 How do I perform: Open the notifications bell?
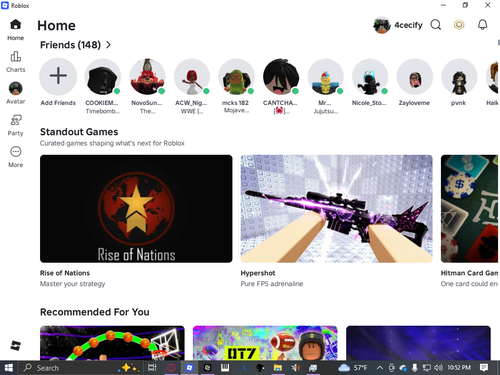coord(482,25)
